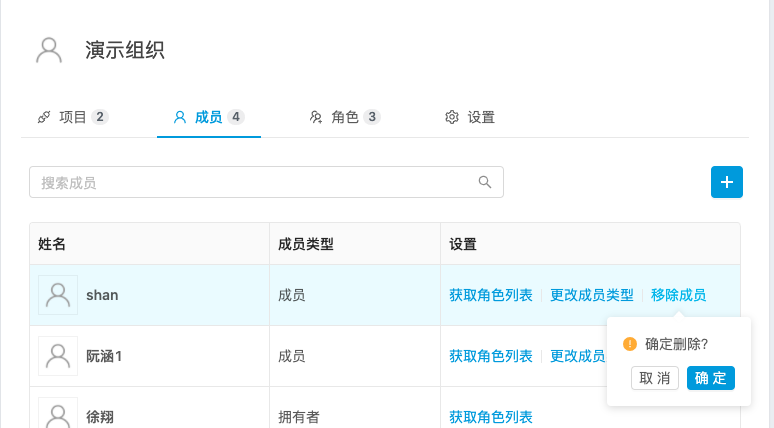774x428 pixels.
Task: Click 获取角色列表 link for 徐翔
Action: pyautogui.click(x=491, y=417)
